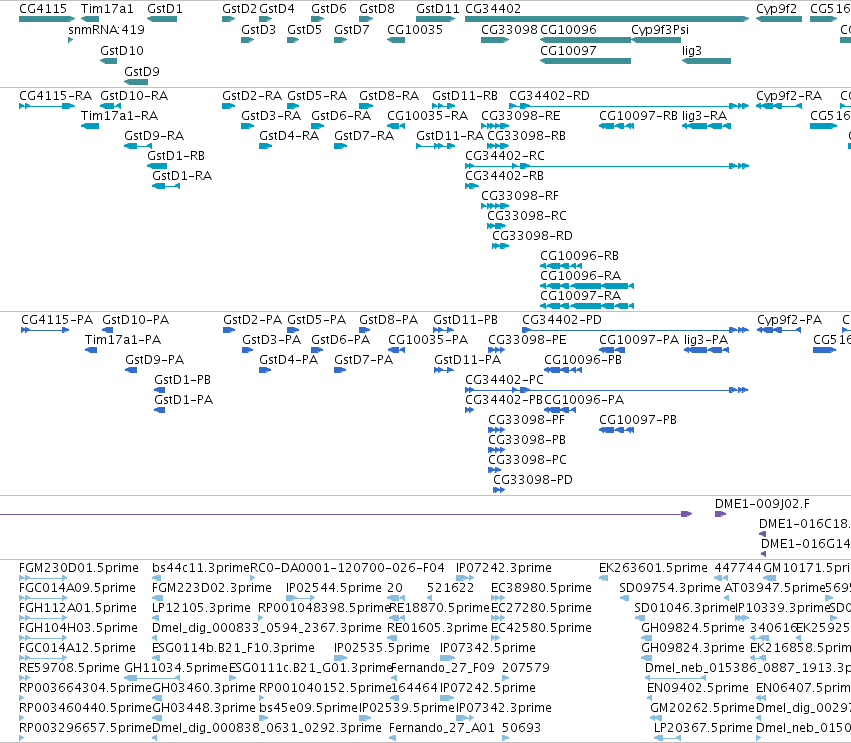
Task: Select the EK263601.5prime EST label
Action: (653, 568)
